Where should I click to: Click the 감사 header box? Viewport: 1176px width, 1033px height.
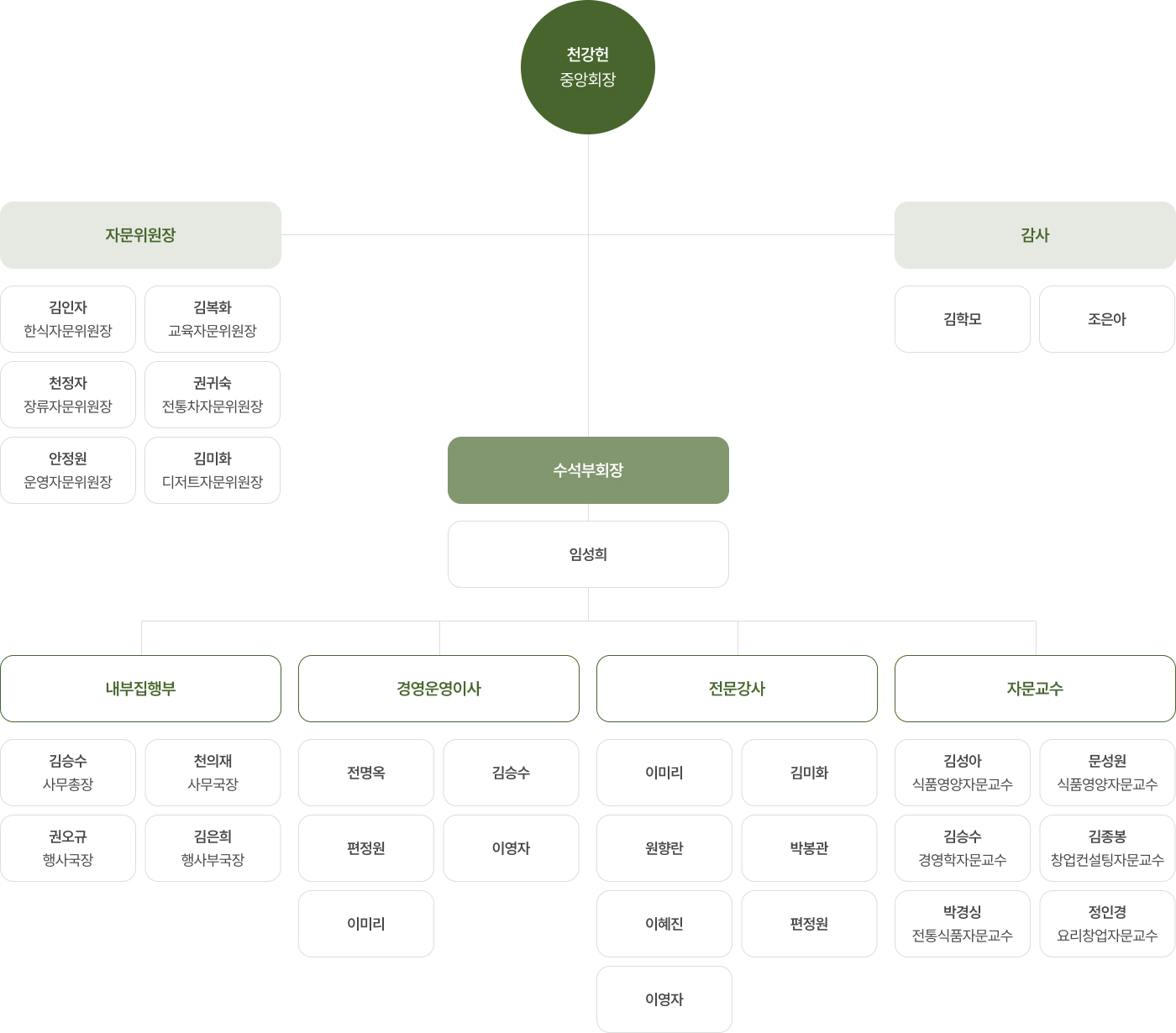click(1035, 235)
